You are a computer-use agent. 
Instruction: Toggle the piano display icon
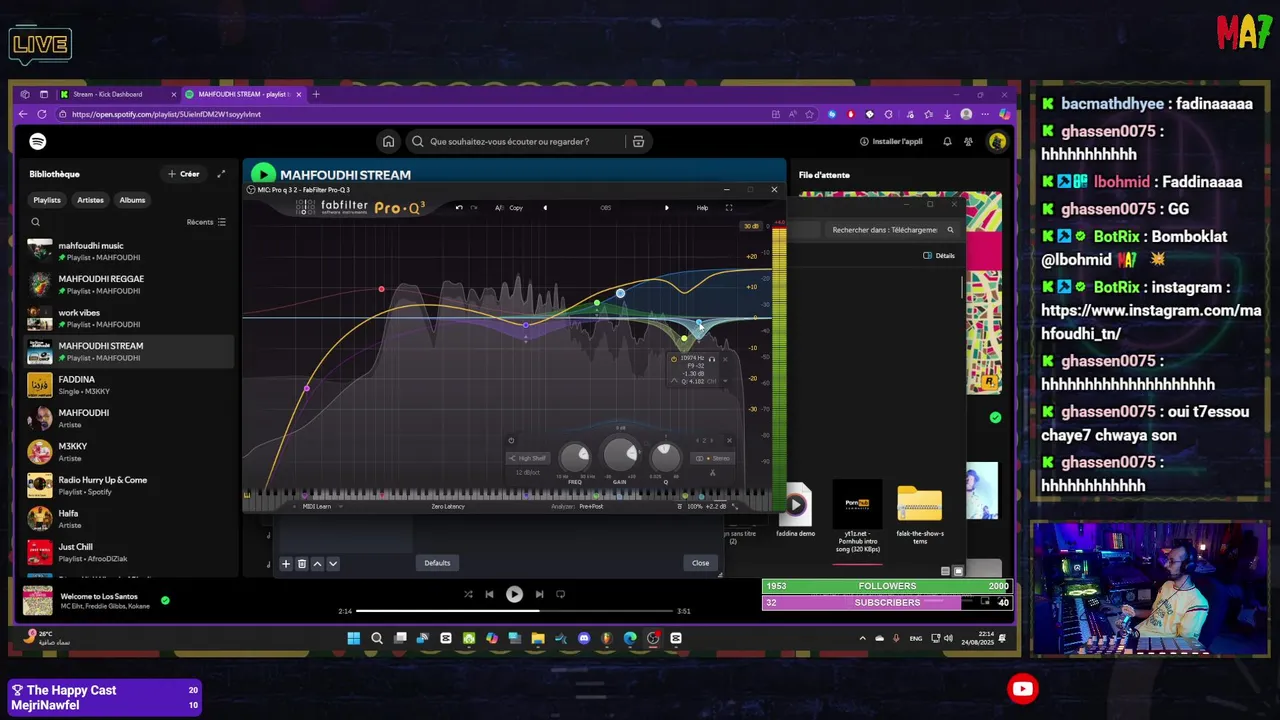[247, 495]
